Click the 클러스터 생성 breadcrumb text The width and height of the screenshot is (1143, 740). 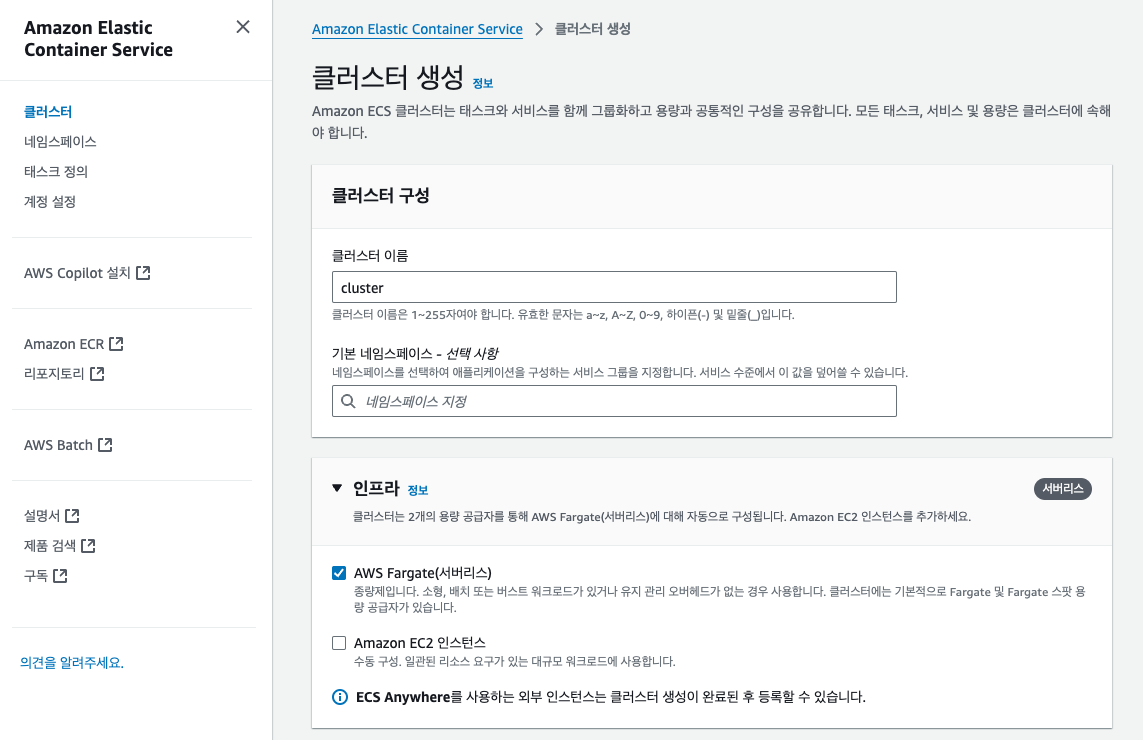(593, 29)
